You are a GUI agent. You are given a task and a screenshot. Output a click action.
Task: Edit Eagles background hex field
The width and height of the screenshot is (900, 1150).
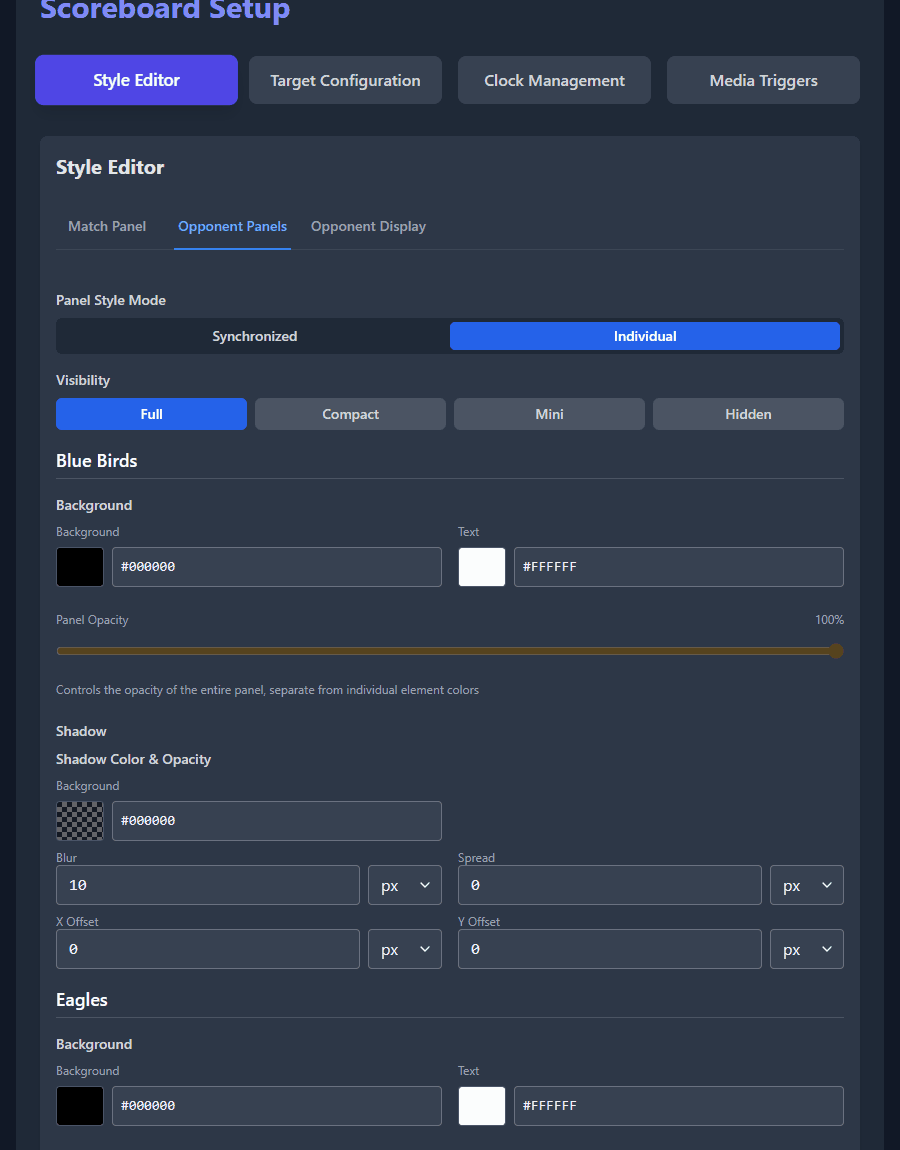tap(277, 1106)
